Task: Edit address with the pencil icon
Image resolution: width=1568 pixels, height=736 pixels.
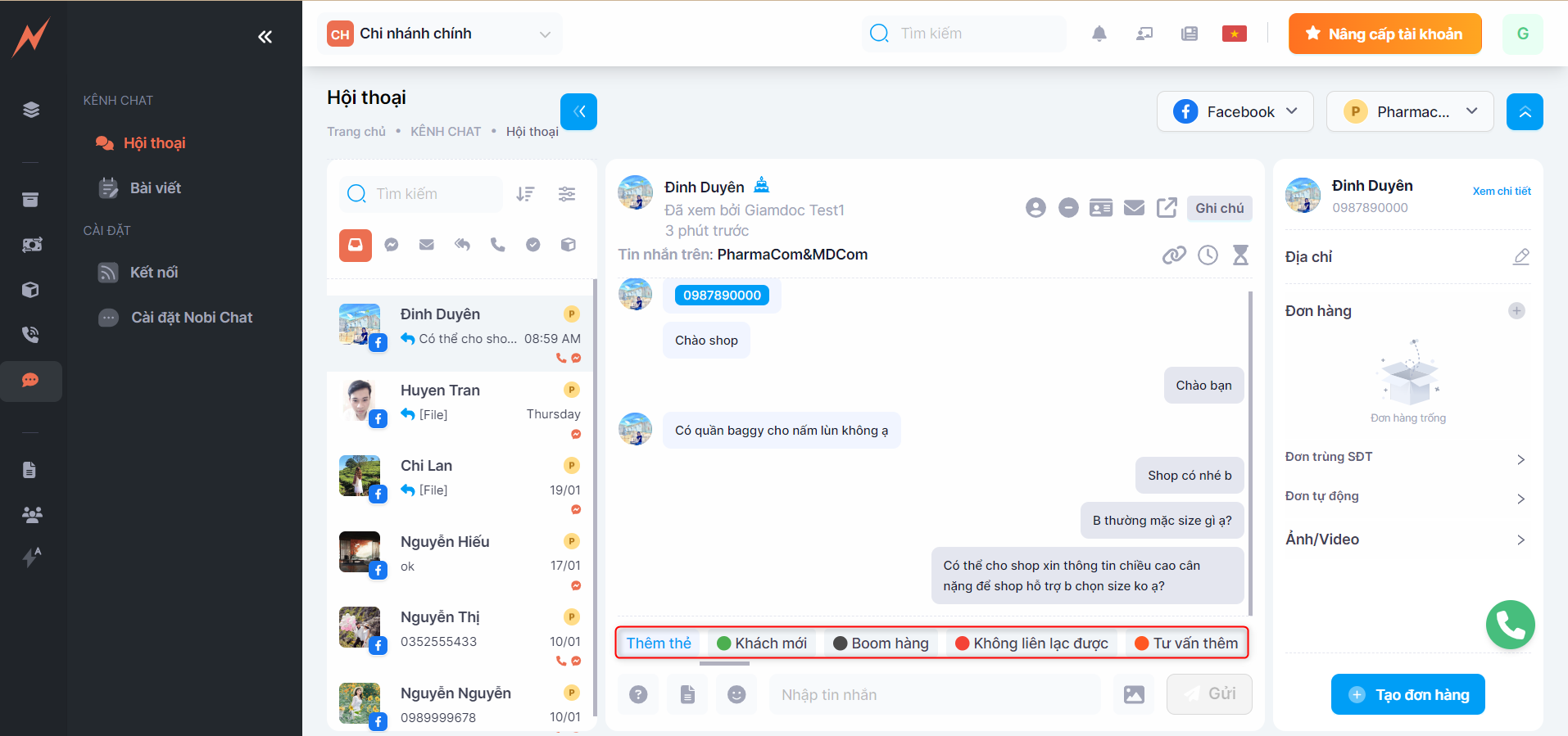Action: 1520,257
